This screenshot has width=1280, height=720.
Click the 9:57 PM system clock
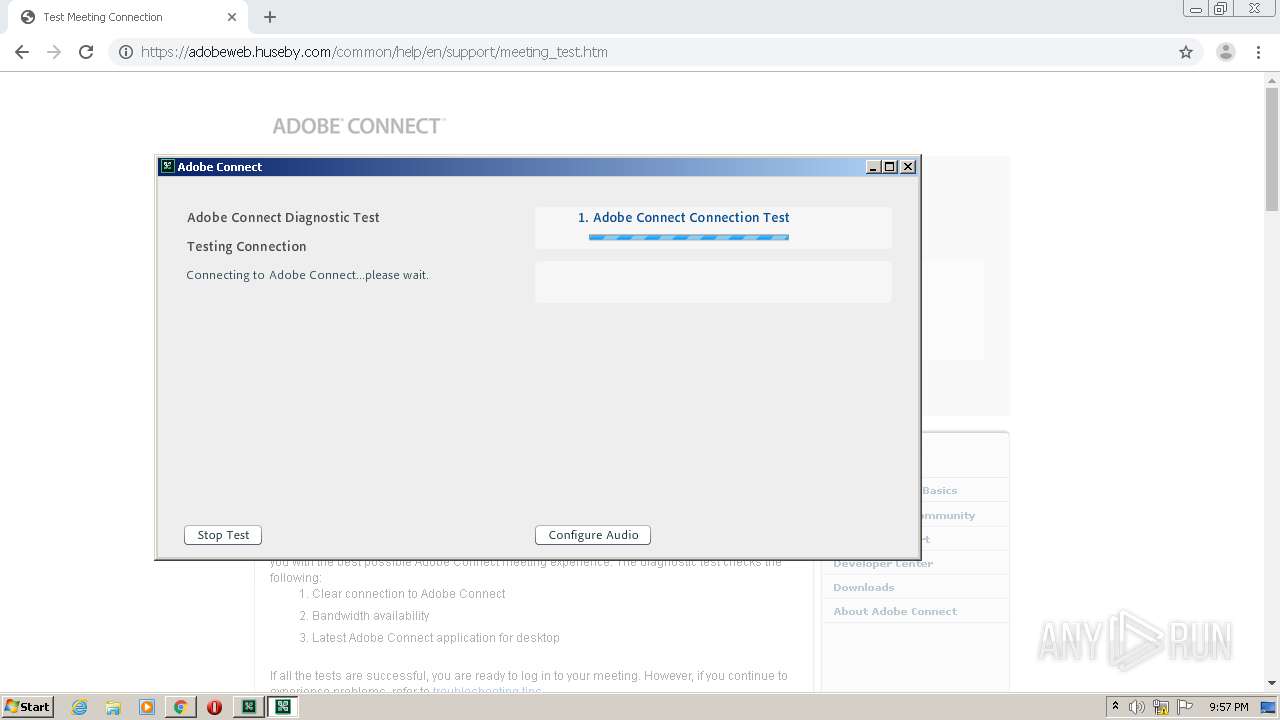pyautogui.click(x=1229, y=707)
